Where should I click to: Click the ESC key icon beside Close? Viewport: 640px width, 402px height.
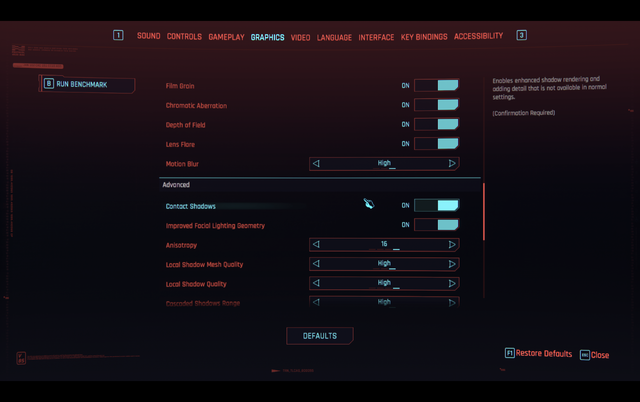point(584,355)
